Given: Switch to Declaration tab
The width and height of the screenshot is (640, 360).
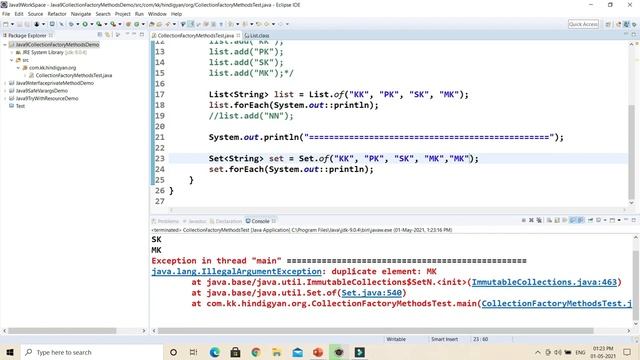Looking at the screenshot, I should [x=225, y=221].
